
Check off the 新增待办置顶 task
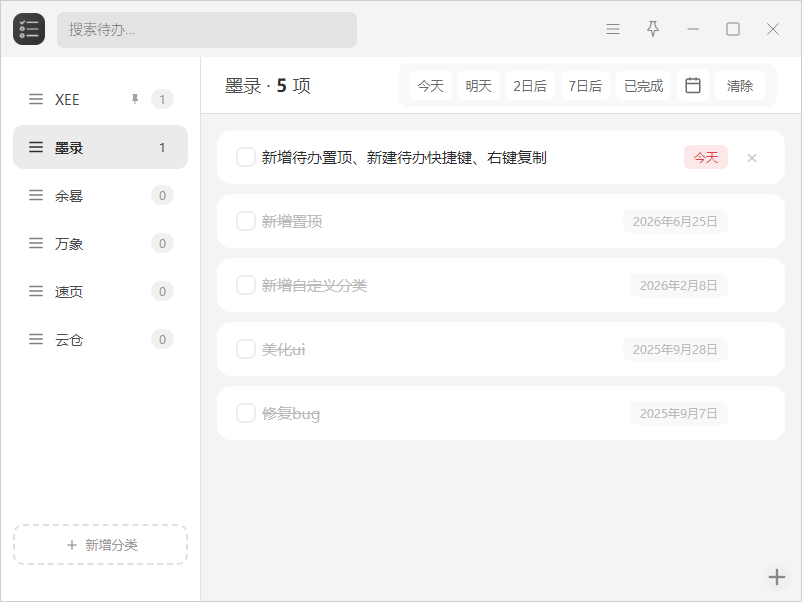[x=246, y=158]
